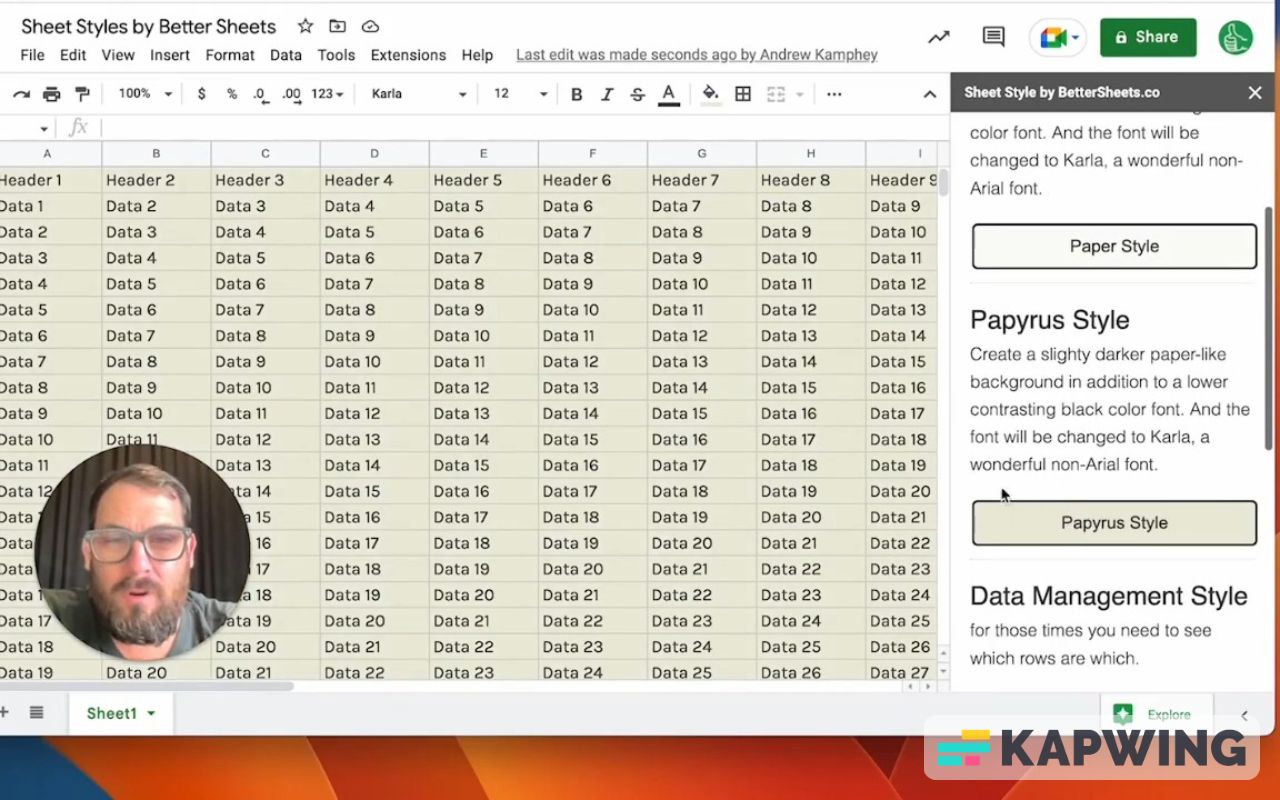Open the Help menu

[x=477, y=55]
